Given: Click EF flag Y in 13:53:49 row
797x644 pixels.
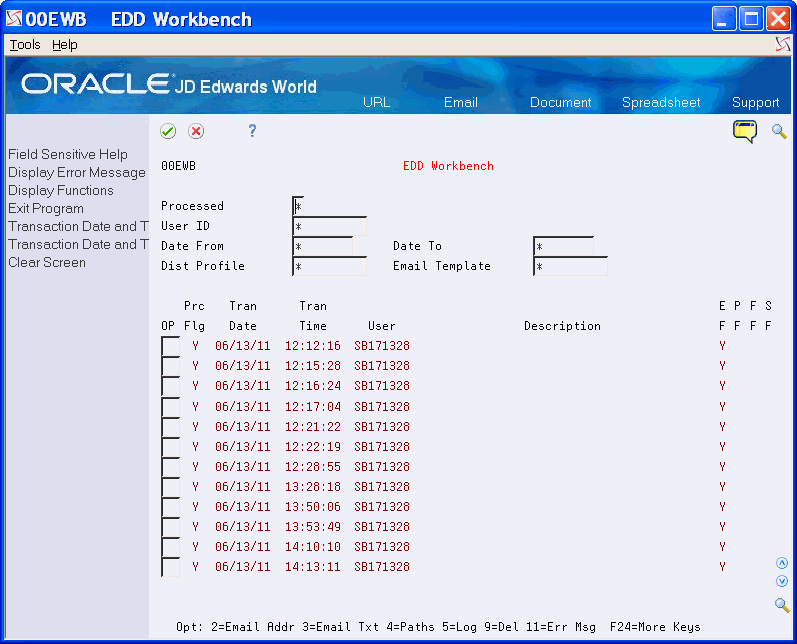Looking at the screenshot, I should pyautogui.click(x=722, y=527).
